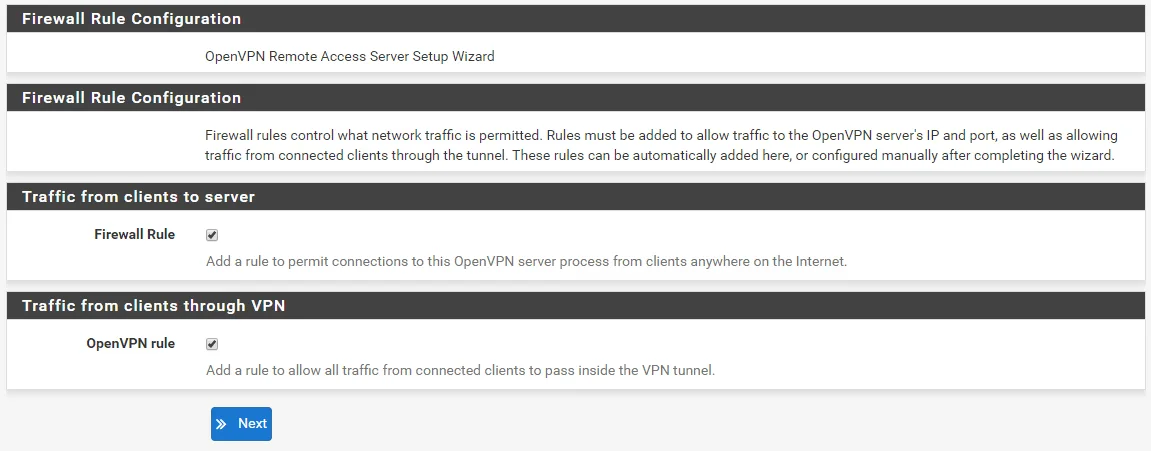
Task: Click the help text about traffic inside VPN tunnel
Action: (x=460, y=371)
